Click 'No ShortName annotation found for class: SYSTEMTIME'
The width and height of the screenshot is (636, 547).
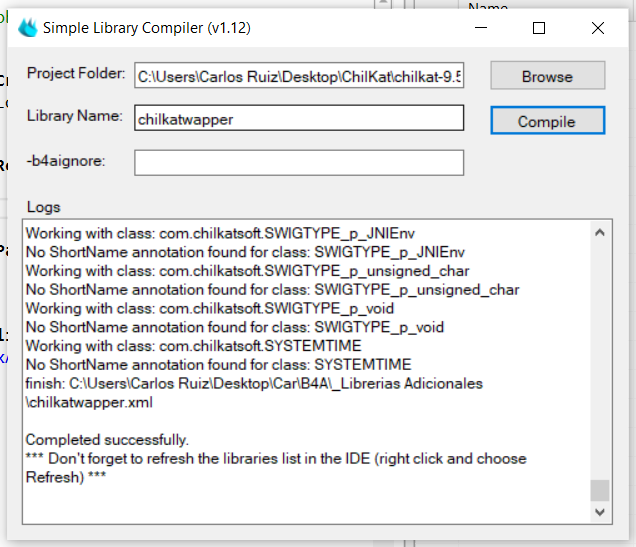(x=219, y=365)
